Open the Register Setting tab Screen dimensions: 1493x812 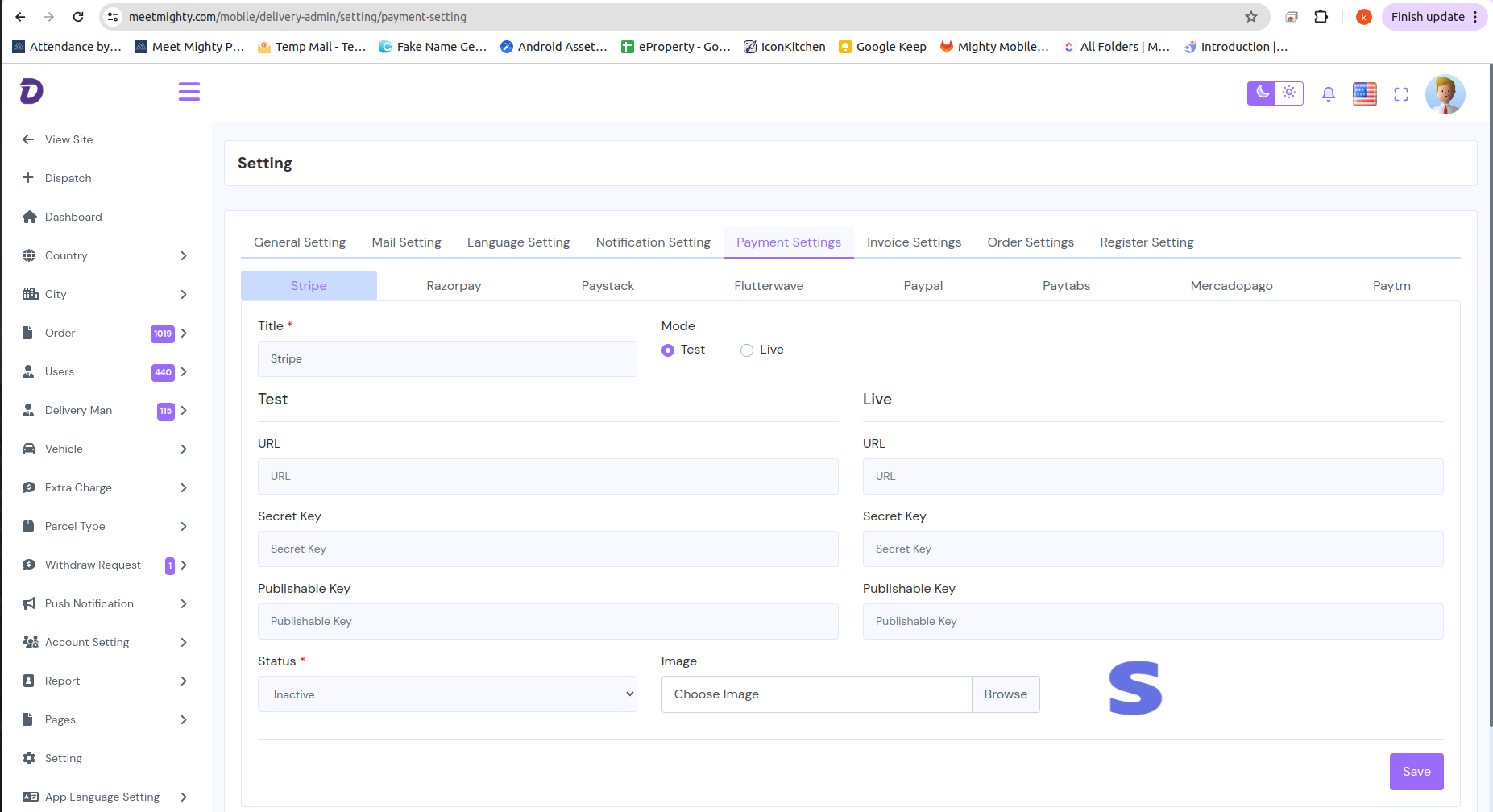tap(1147, 242)
